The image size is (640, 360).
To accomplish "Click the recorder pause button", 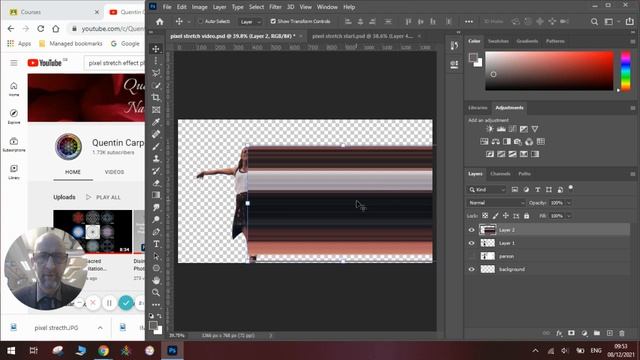I will tap(109, 303).
